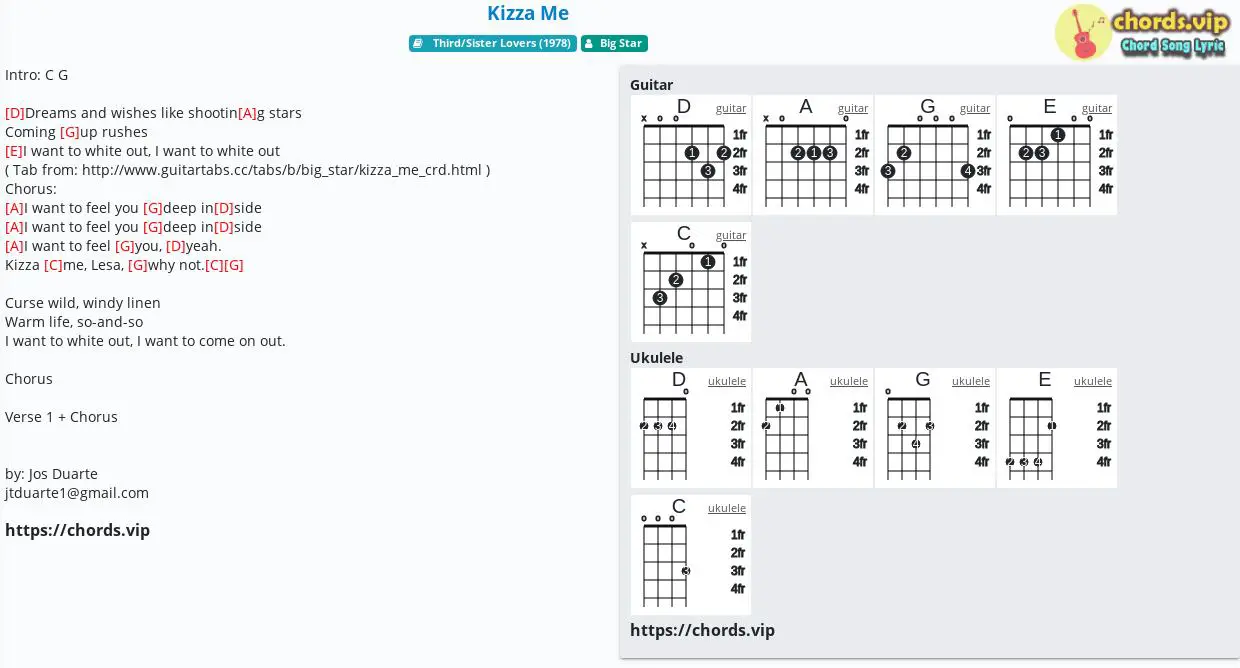Select the G guitar chord diagram
The width and height of the screenshot is (1240, 668).
pyautogui.click(x=935, y=155)
